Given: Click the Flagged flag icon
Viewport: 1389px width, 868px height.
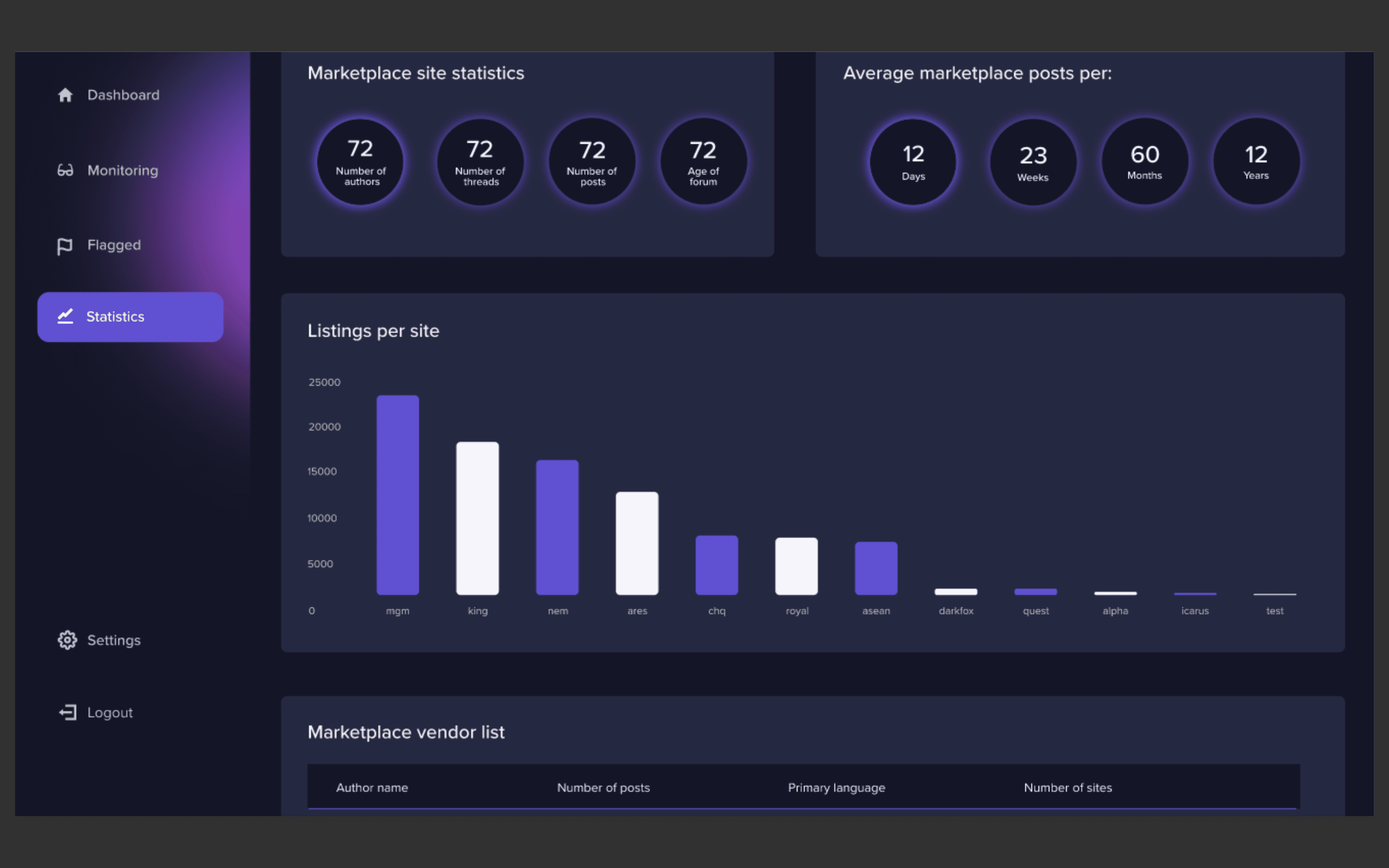Looking at the screenshot, I should [x=65, y=246].
